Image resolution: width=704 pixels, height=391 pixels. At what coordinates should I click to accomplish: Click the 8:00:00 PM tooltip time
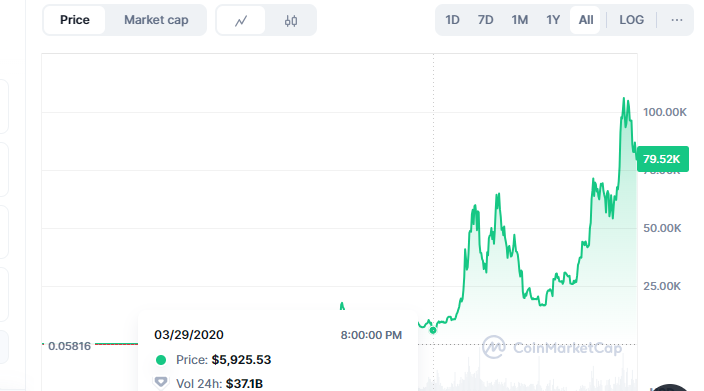(371, 335)
